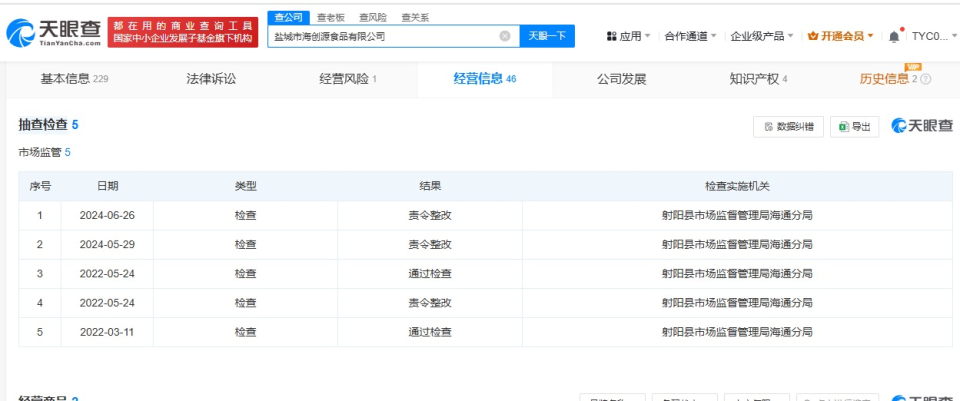Click the 数据纠错 data correction button
960x401 pixels.
coord(788,126)
